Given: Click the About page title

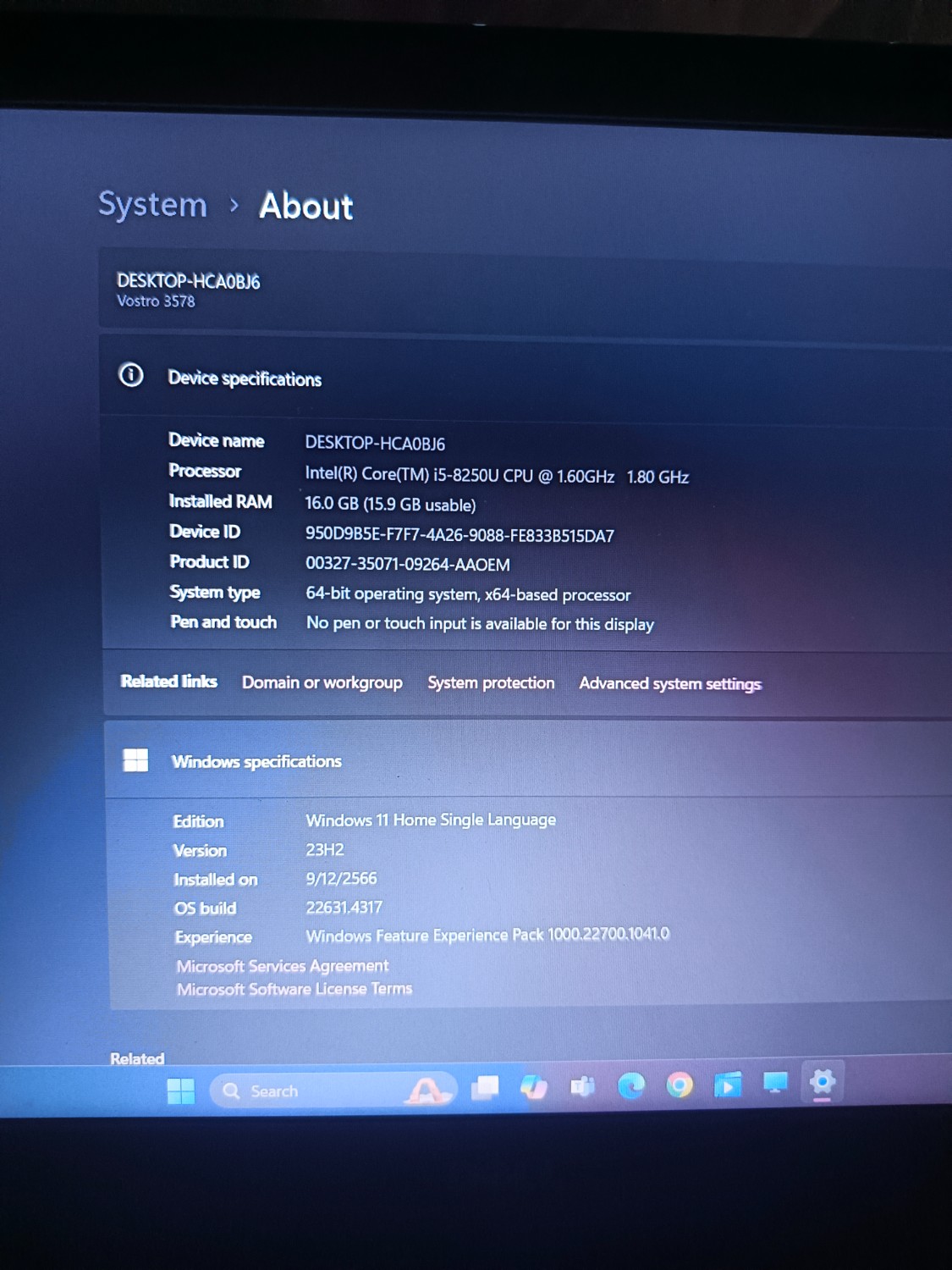Looking at the screenshot, I should (x=306, y=206).
